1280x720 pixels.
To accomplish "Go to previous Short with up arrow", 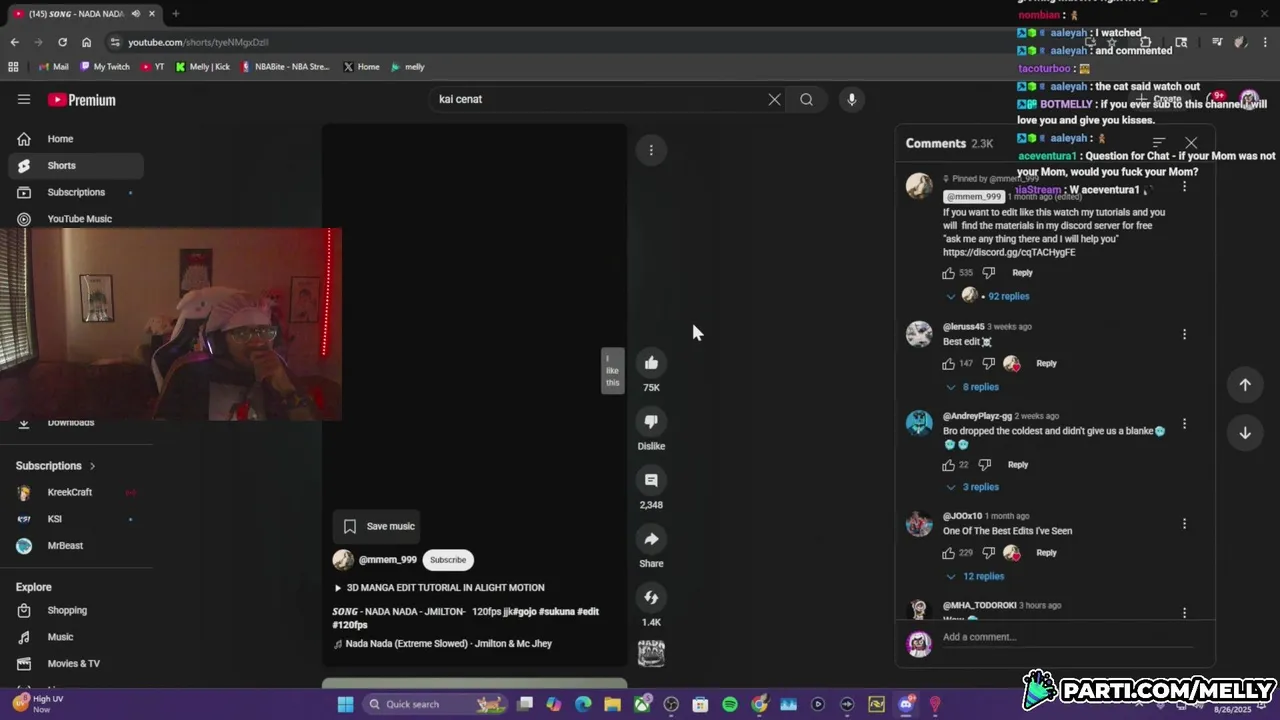I will [x=1245, y=385].
